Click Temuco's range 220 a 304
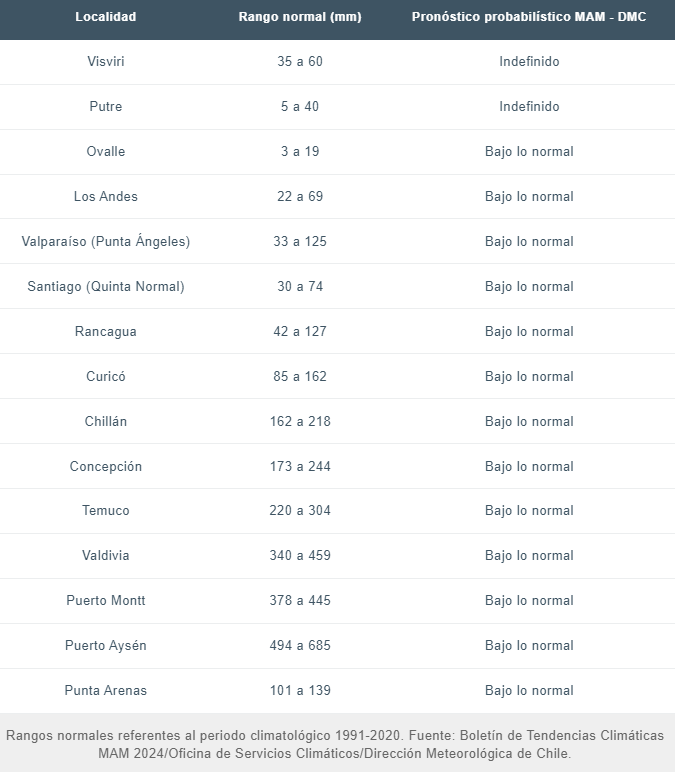Image resolution: width=675 pixels, height=772 pixels. [300, 511]
